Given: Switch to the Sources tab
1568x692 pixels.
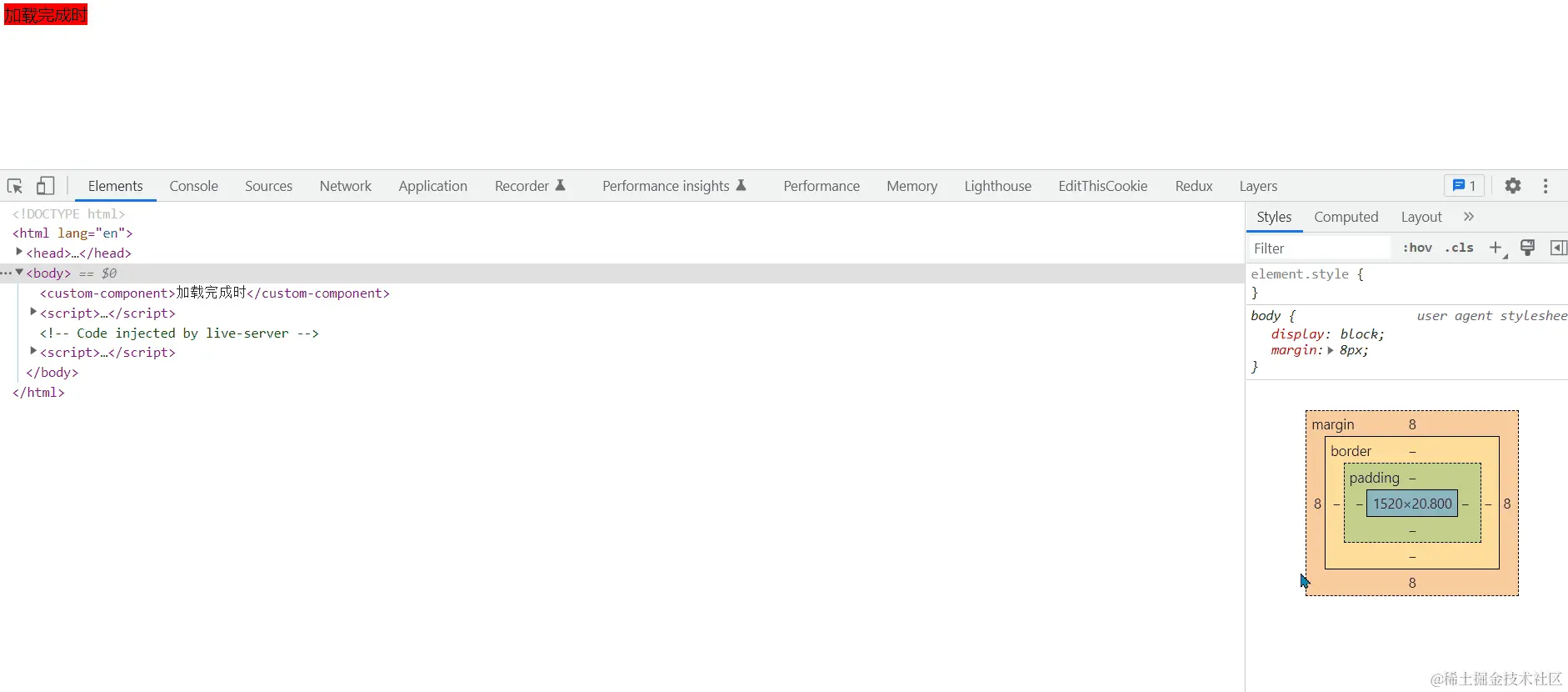Looking at the screenshot, I should coord(268,186).
